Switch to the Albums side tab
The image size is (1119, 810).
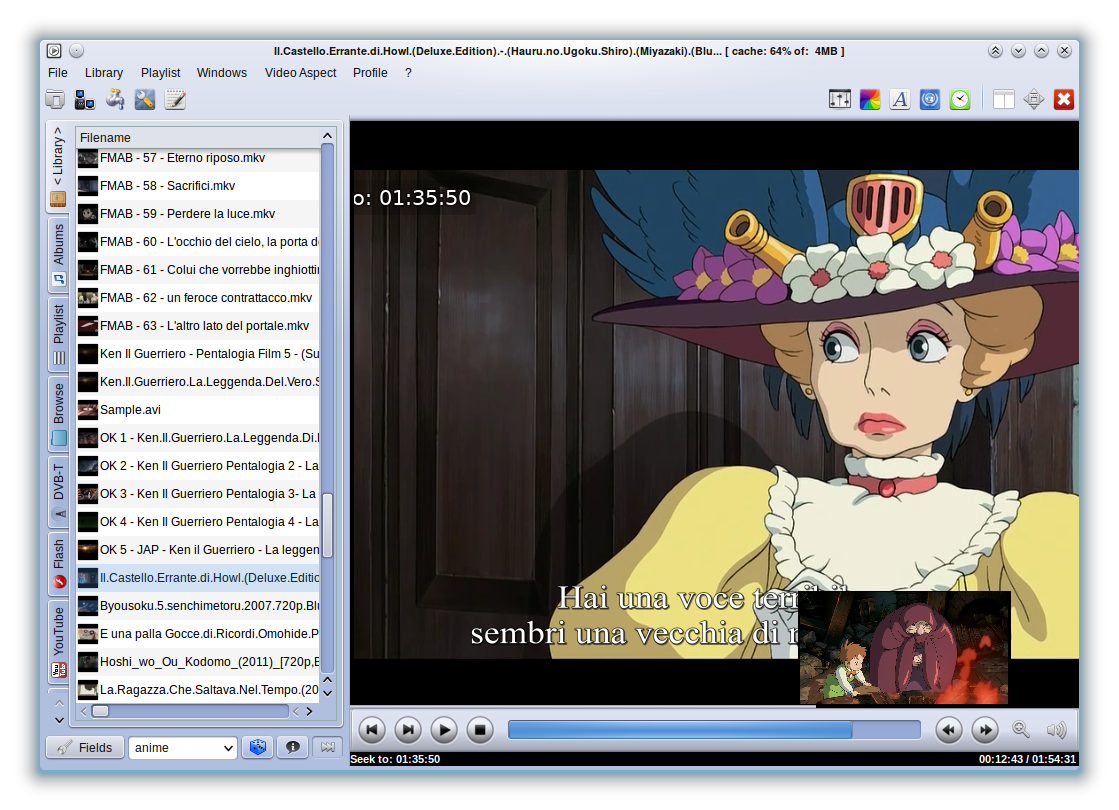coord(58,253)
